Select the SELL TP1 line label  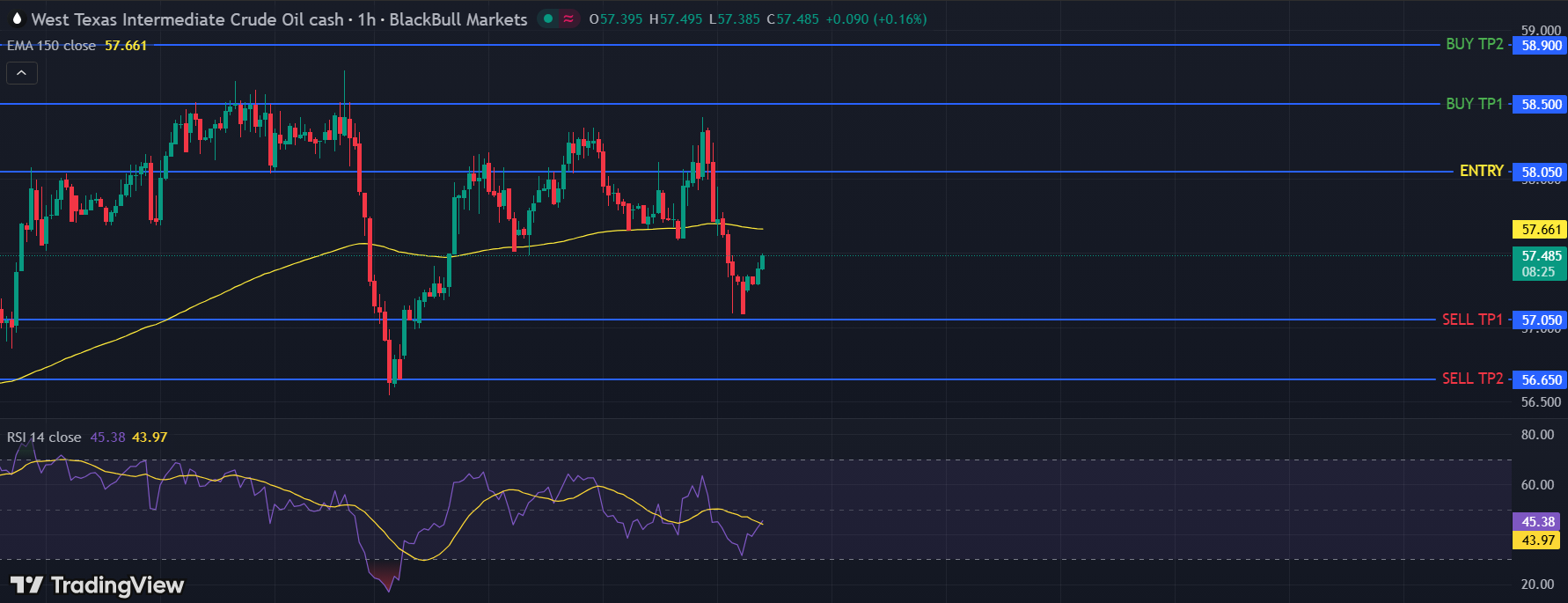[x=1472, y=320]
